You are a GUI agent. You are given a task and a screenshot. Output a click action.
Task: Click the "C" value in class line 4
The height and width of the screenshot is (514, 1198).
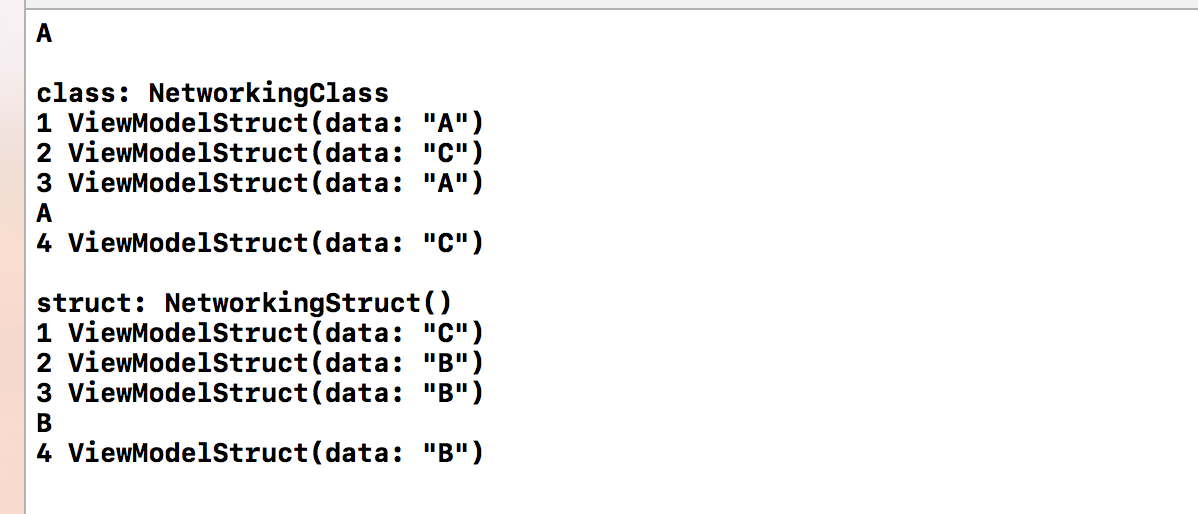(443, 243)
